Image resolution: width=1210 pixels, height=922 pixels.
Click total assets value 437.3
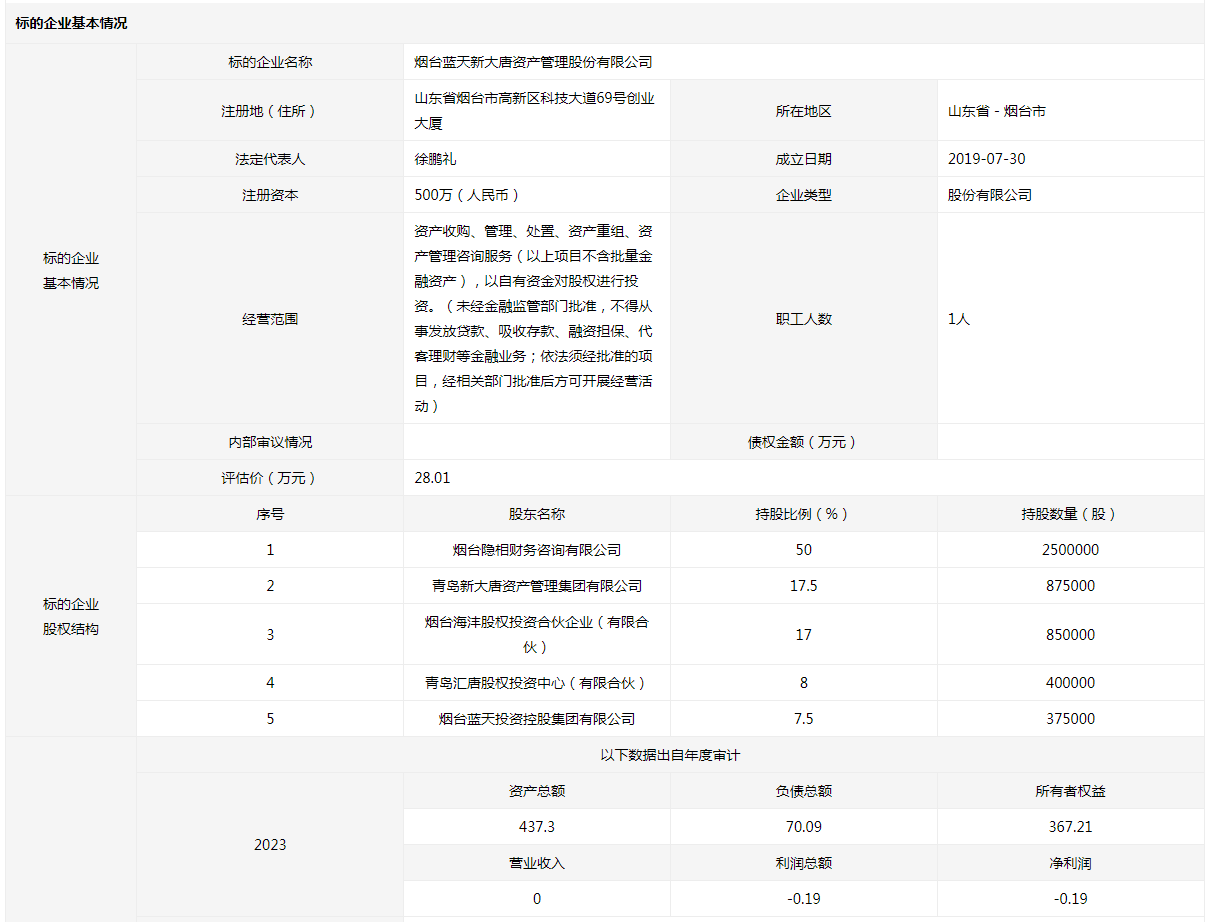[x=536, y=827]
